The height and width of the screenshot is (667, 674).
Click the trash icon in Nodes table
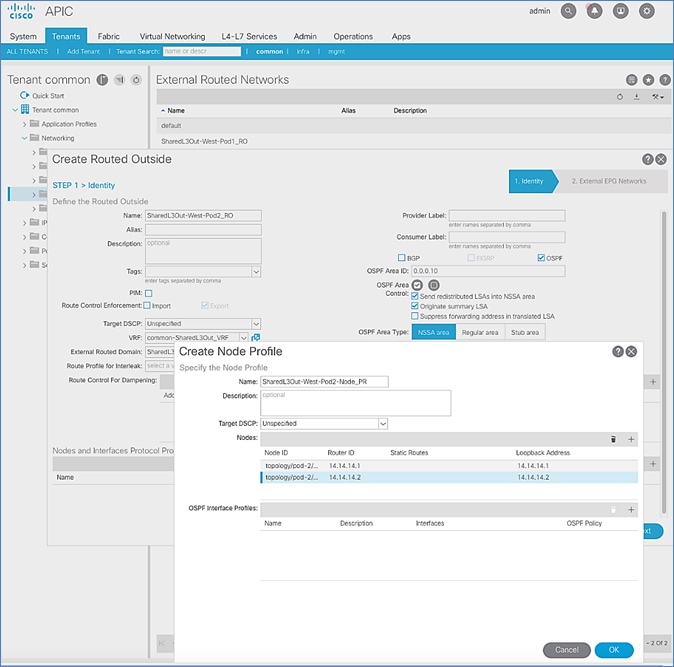(x=613, y=439)
